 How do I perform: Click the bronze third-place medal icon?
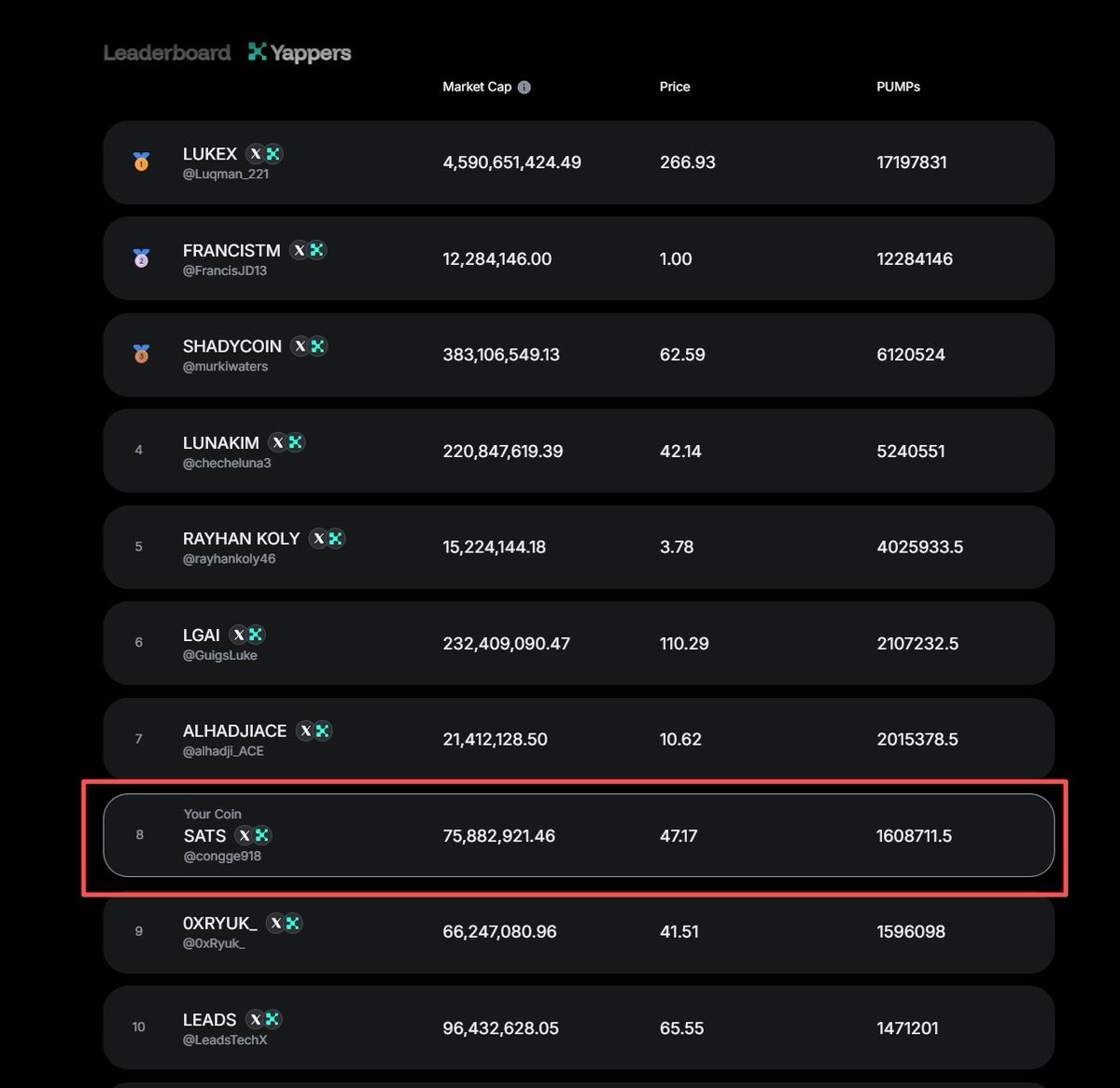coord(141,355)
